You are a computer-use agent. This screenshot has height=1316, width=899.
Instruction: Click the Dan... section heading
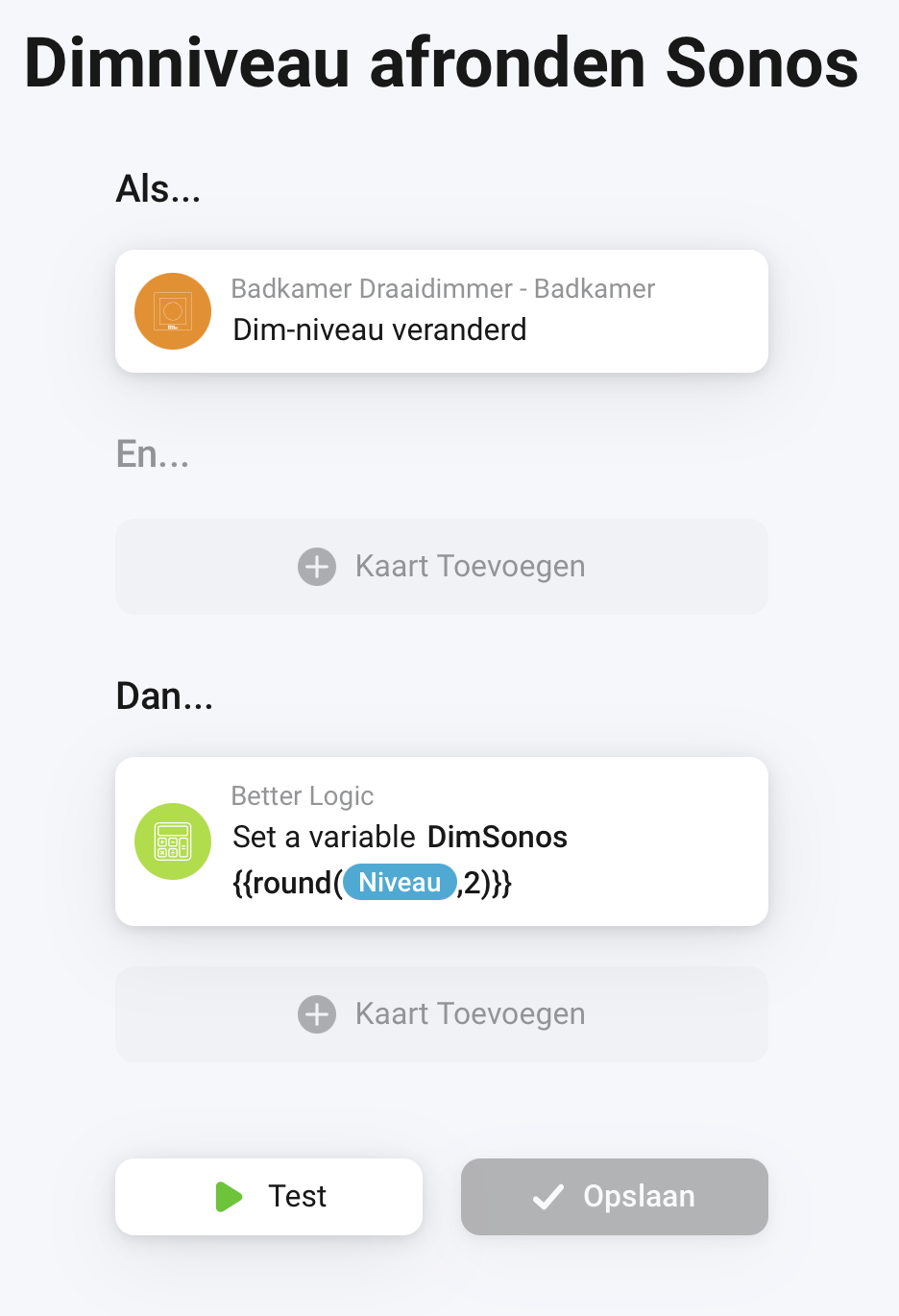[164, 695]
